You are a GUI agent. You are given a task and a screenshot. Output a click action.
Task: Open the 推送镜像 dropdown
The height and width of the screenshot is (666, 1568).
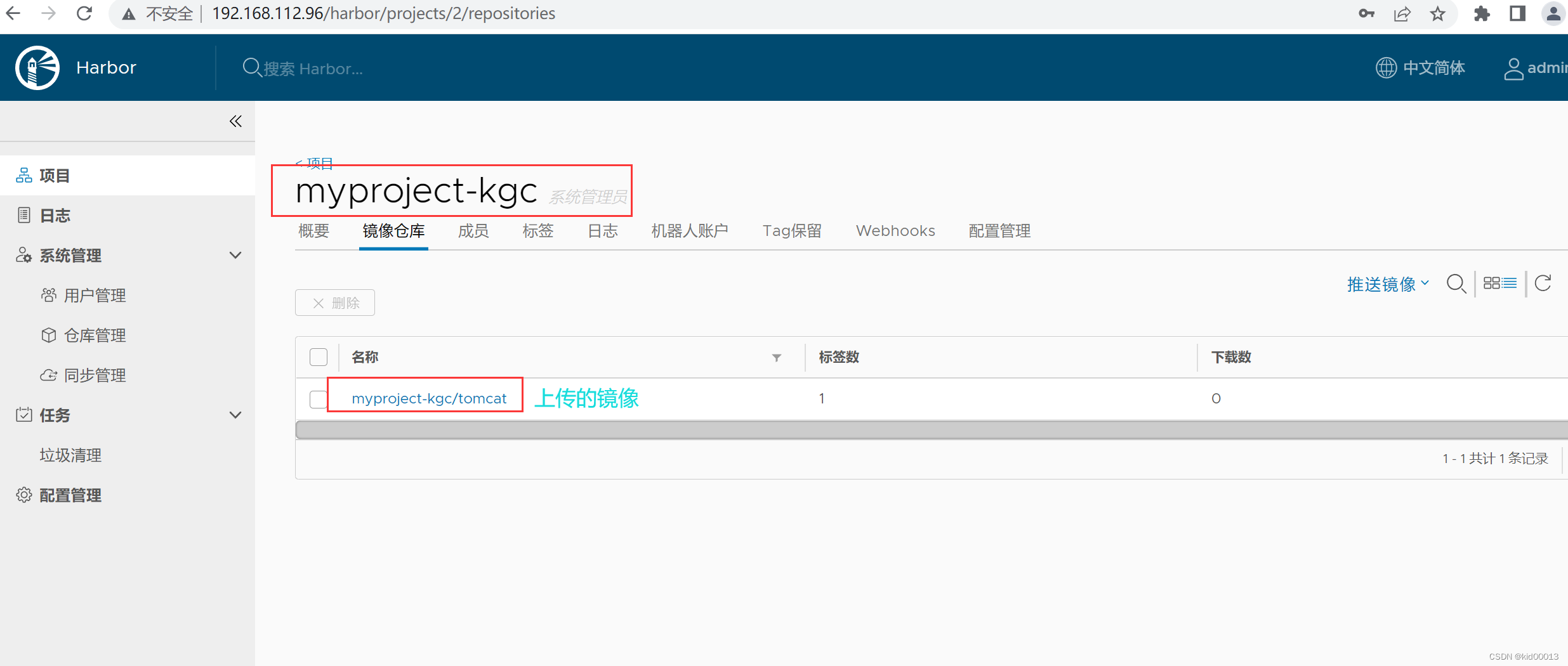pyautogui.click(x=1387, y=284)
